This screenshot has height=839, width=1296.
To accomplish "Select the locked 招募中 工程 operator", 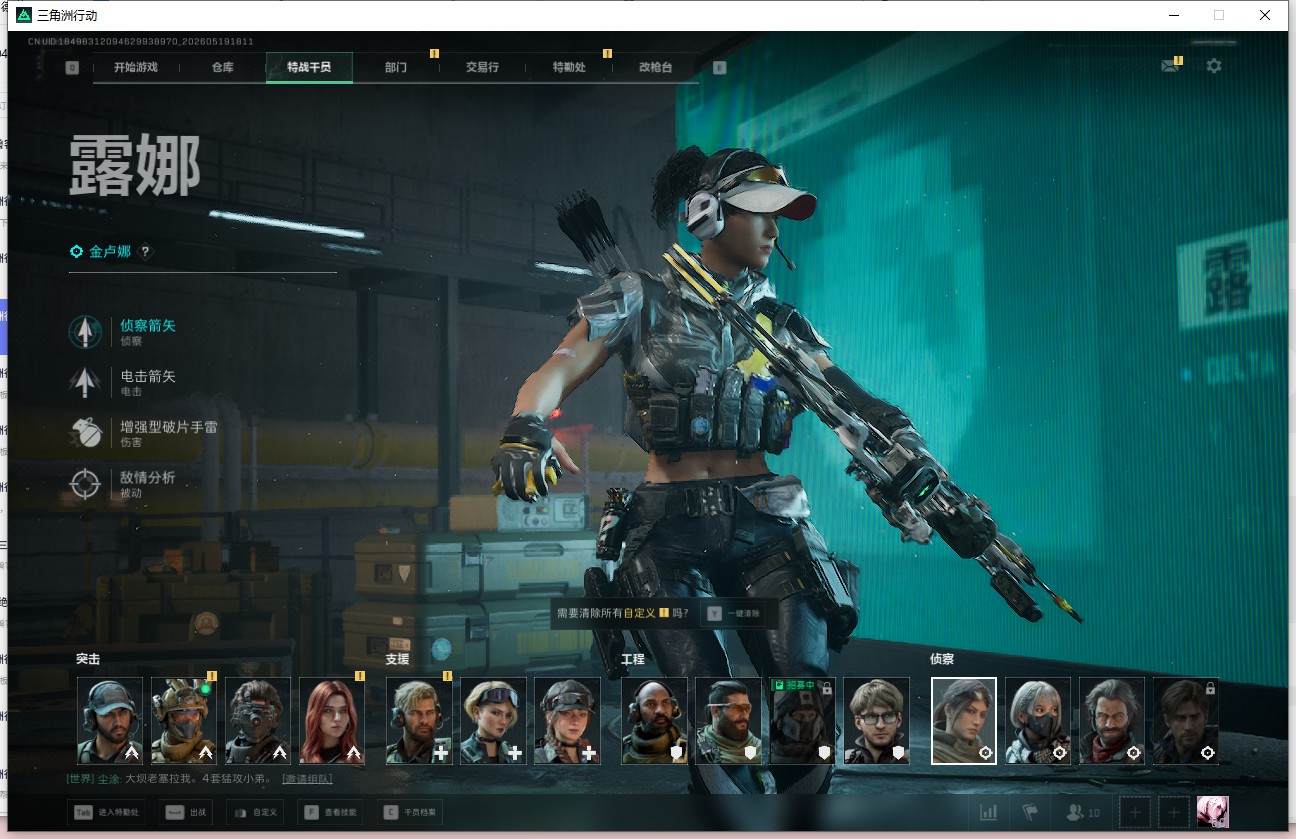I will (802, 721).
